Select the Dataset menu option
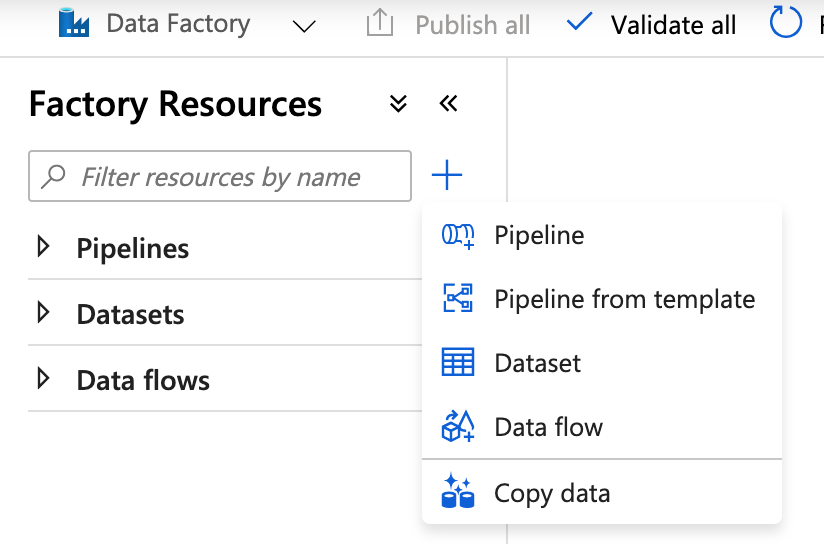Screen dimensions: 824x544 click(x=602, y=363)
